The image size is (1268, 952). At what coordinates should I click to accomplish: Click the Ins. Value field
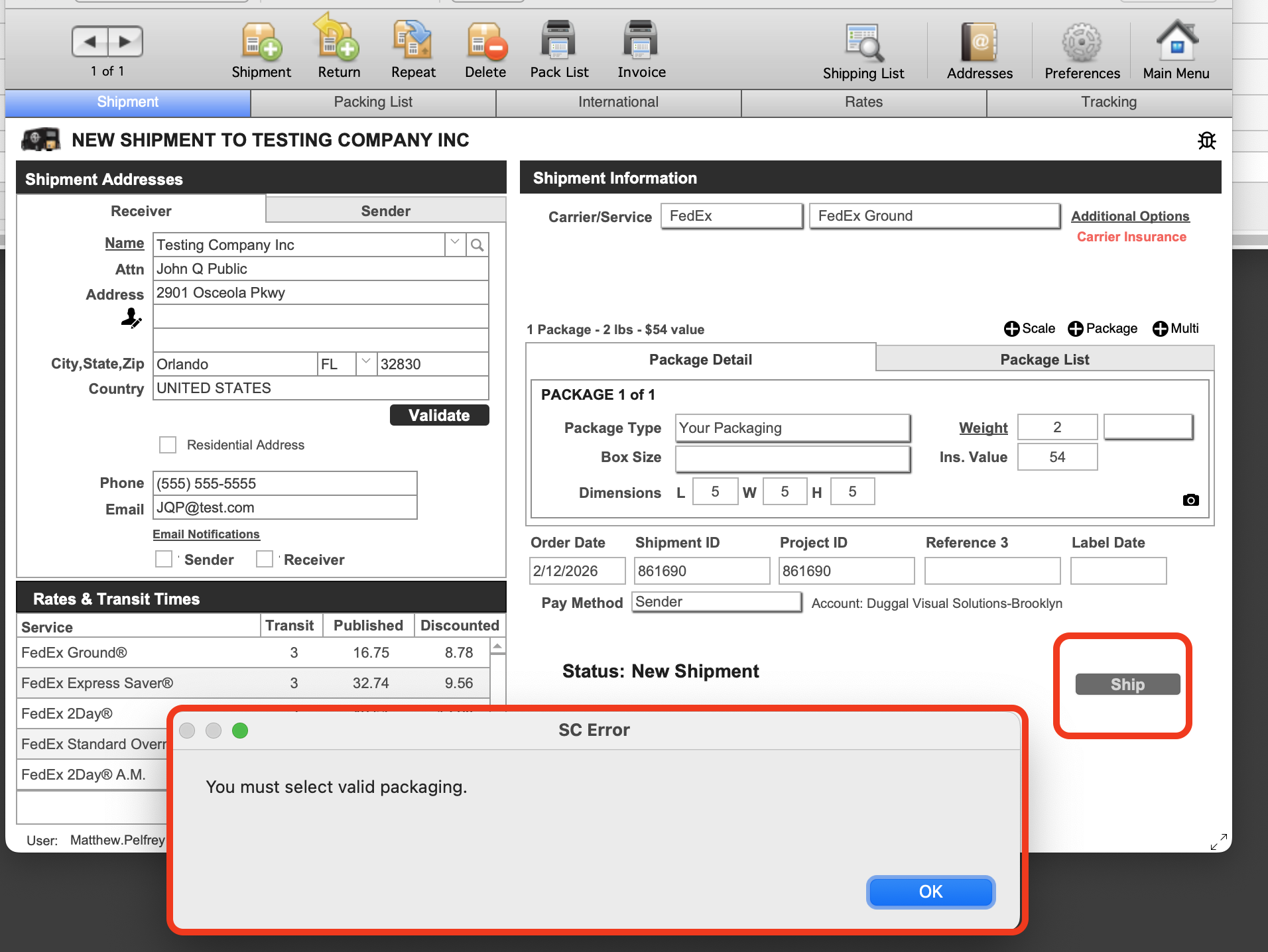point(1057,457)
